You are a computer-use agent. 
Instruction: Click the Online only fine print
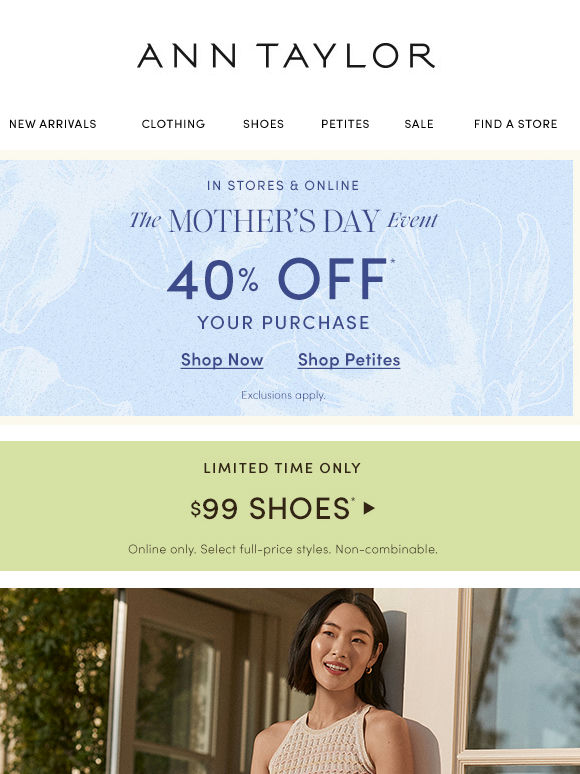[283, 549]
